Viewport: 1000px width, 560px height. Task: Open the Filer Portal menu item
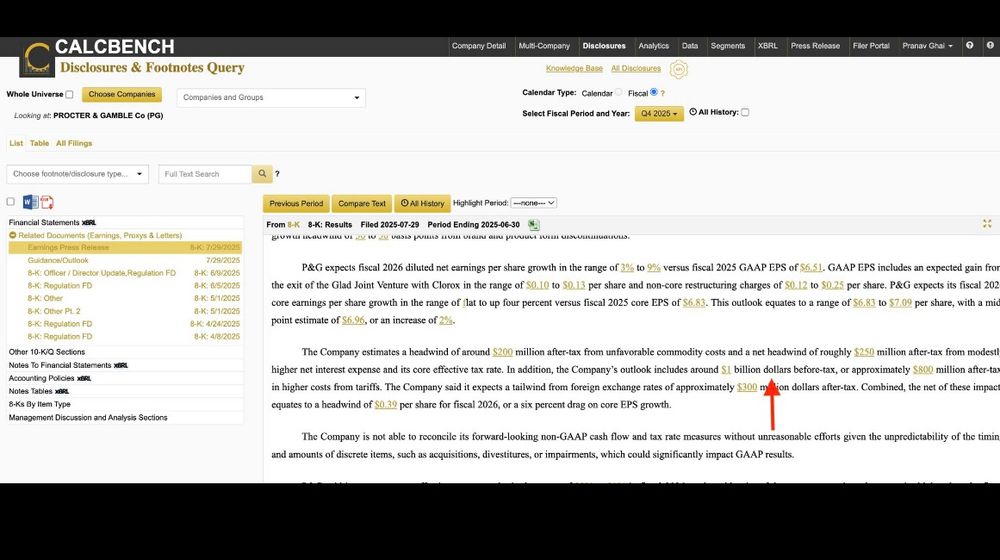(871, 46)
